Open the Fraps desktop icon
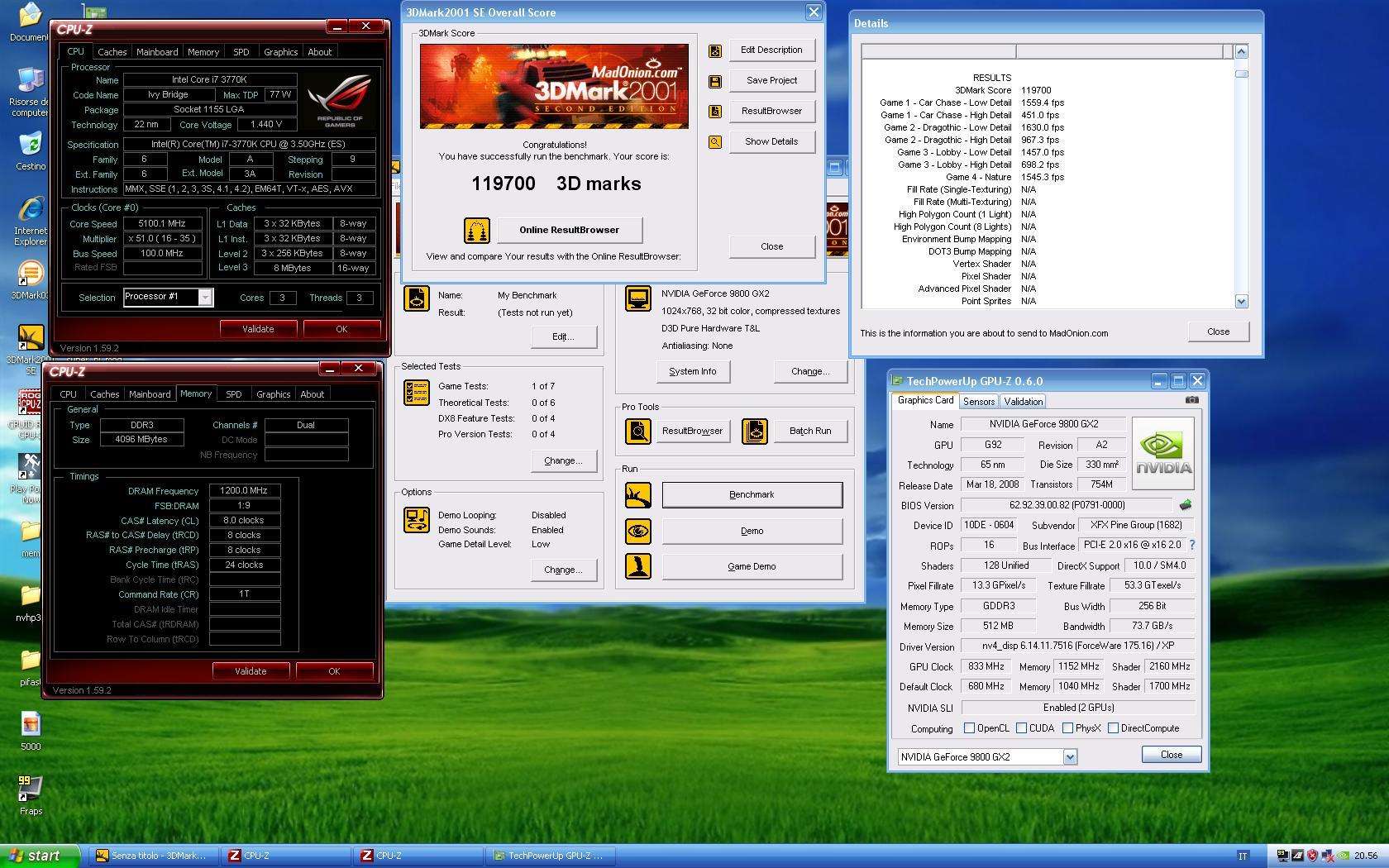Viewport: 1389px width, 868px height. (x=31, y=795)
